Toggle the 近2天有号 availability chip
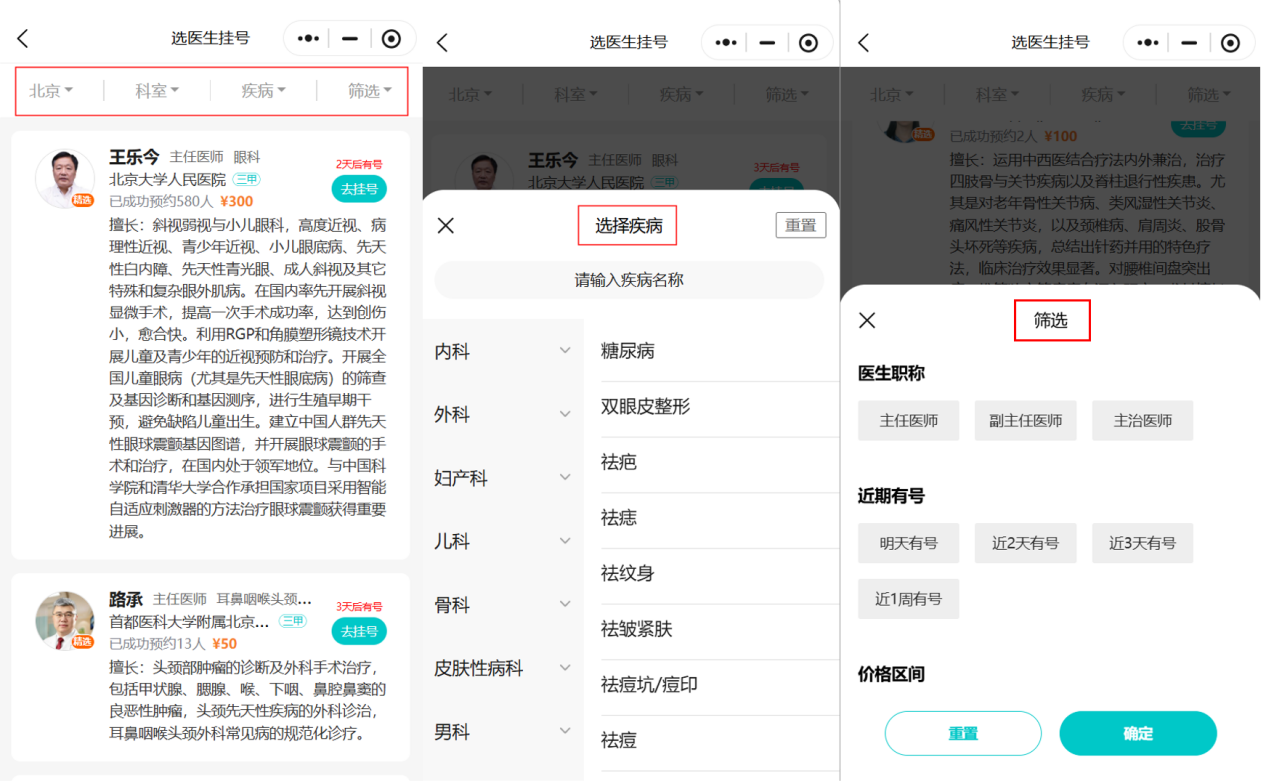 (x=1025, y=543)
